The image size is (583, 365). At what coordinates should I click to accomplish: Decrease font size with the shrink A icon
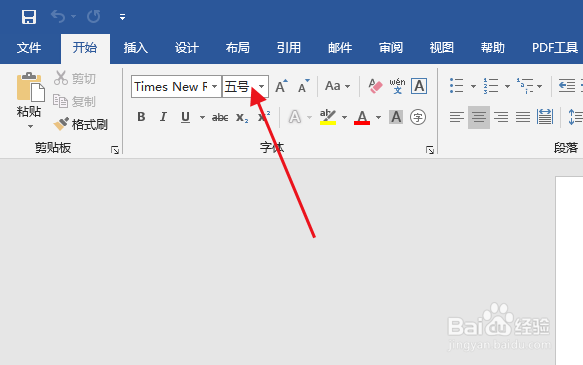(303, 86)
